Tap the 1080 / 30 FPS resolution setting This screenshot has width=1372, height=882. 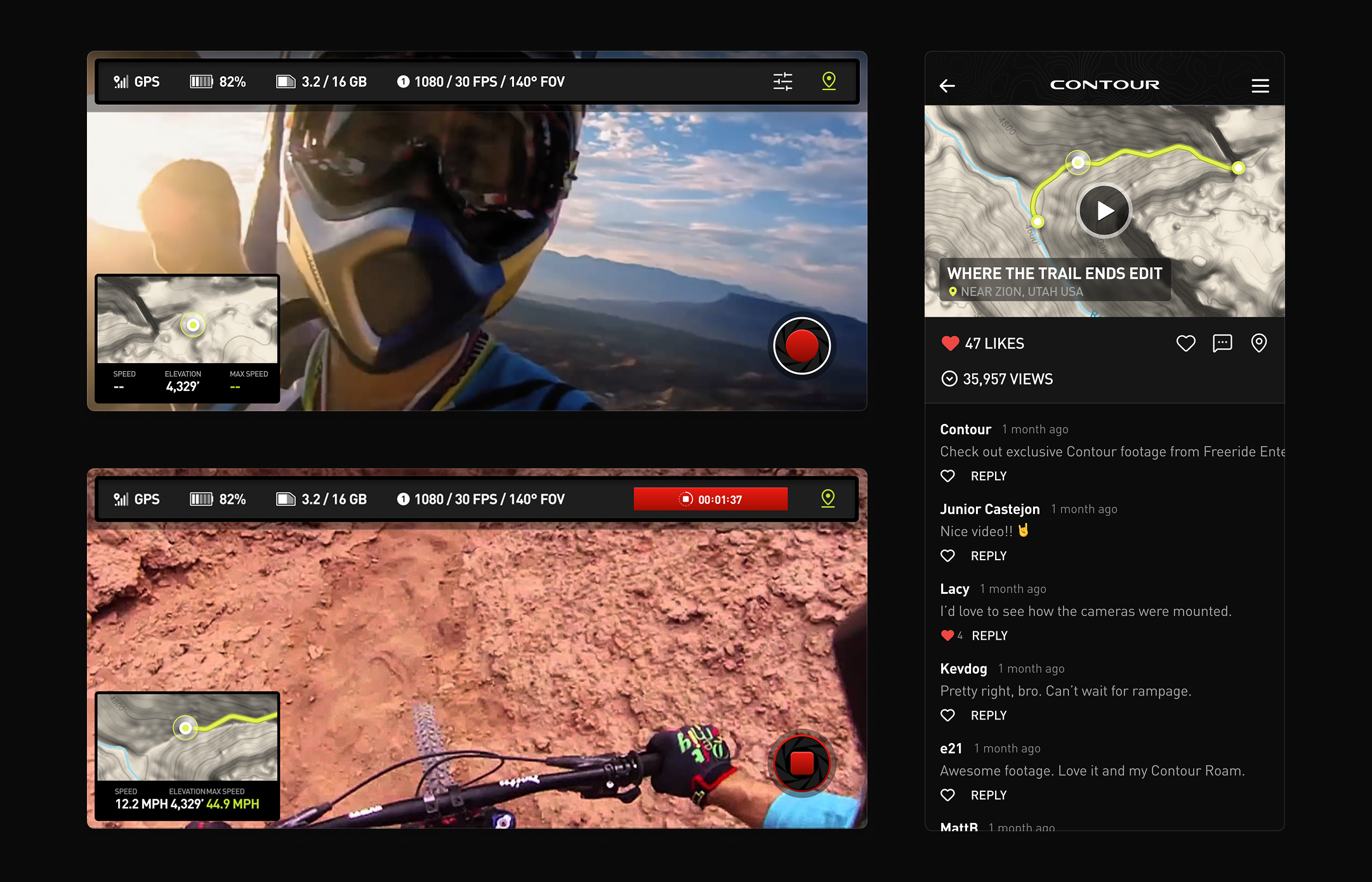481,82
